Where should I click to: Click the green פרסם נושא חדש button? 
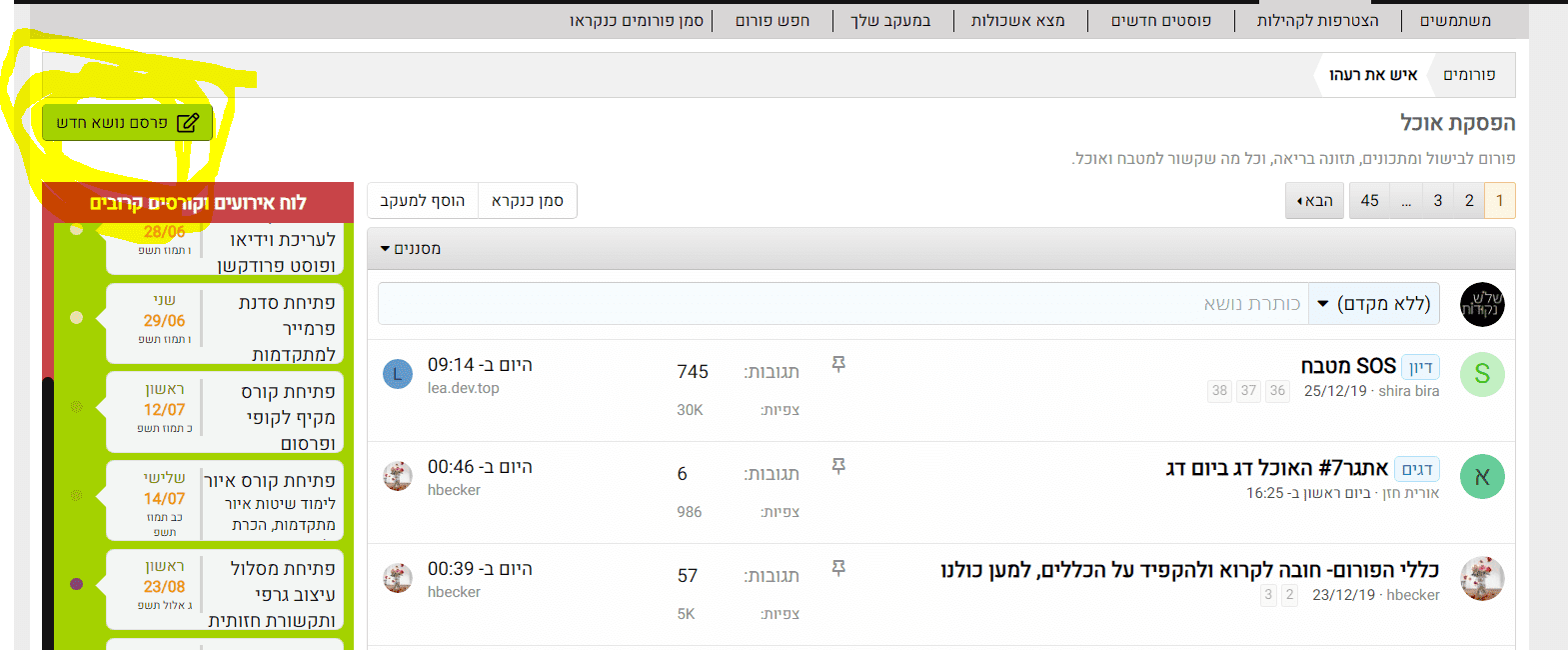tap(127, 123)
